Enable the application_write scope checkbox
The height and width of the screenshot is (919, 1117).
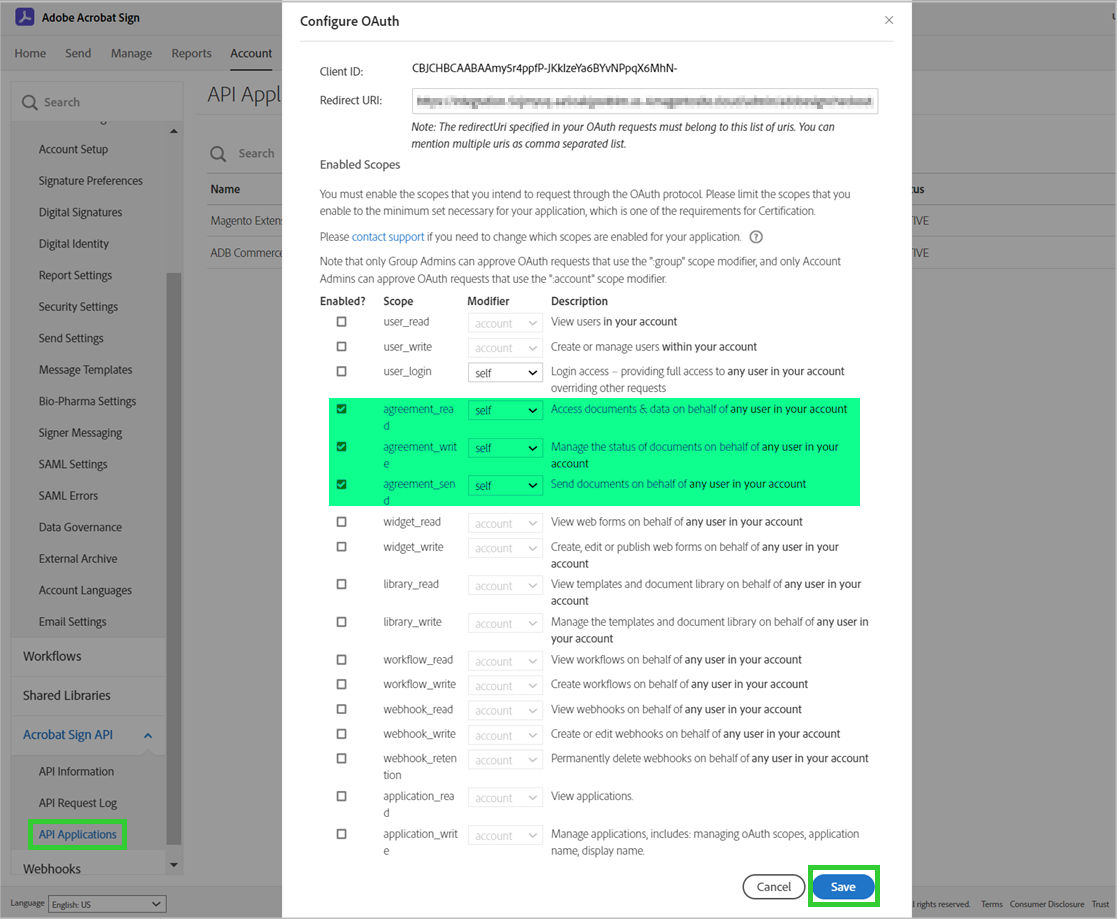[x=341, y=834]
